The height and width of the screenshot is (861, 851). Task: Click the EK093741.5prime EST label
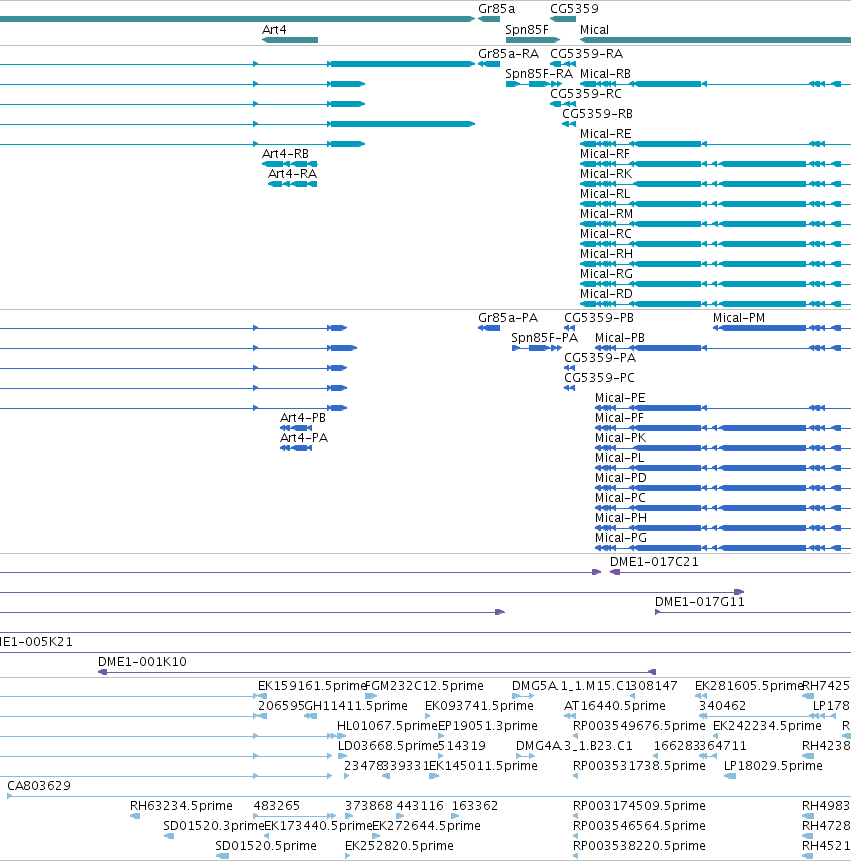(x=479, y=706)
